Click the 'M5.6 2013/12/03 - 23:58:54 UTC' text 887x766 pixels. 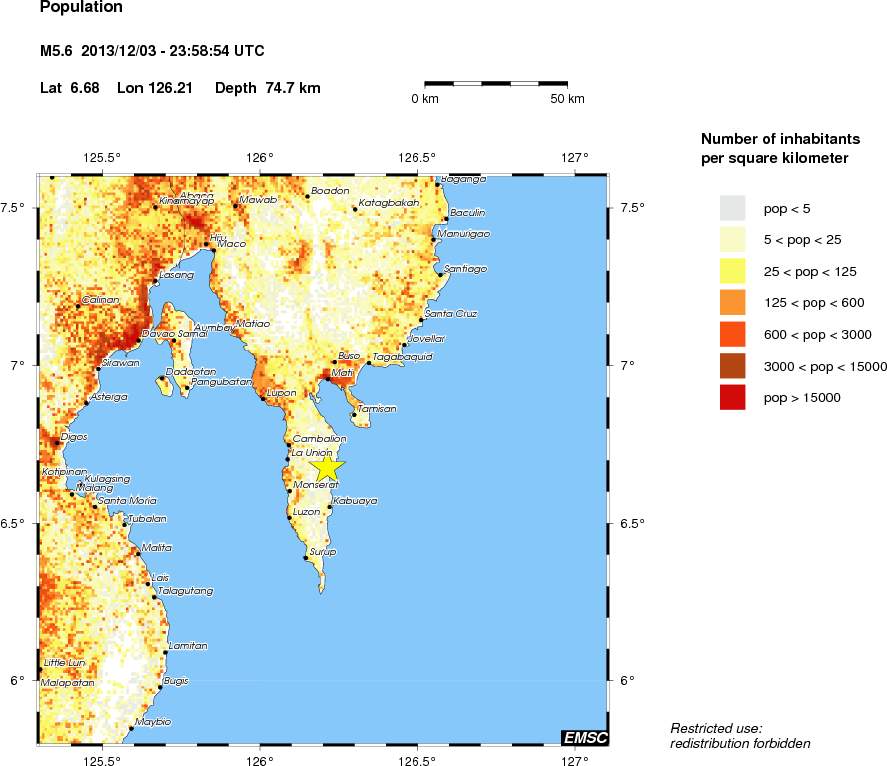tap(152, 51)
